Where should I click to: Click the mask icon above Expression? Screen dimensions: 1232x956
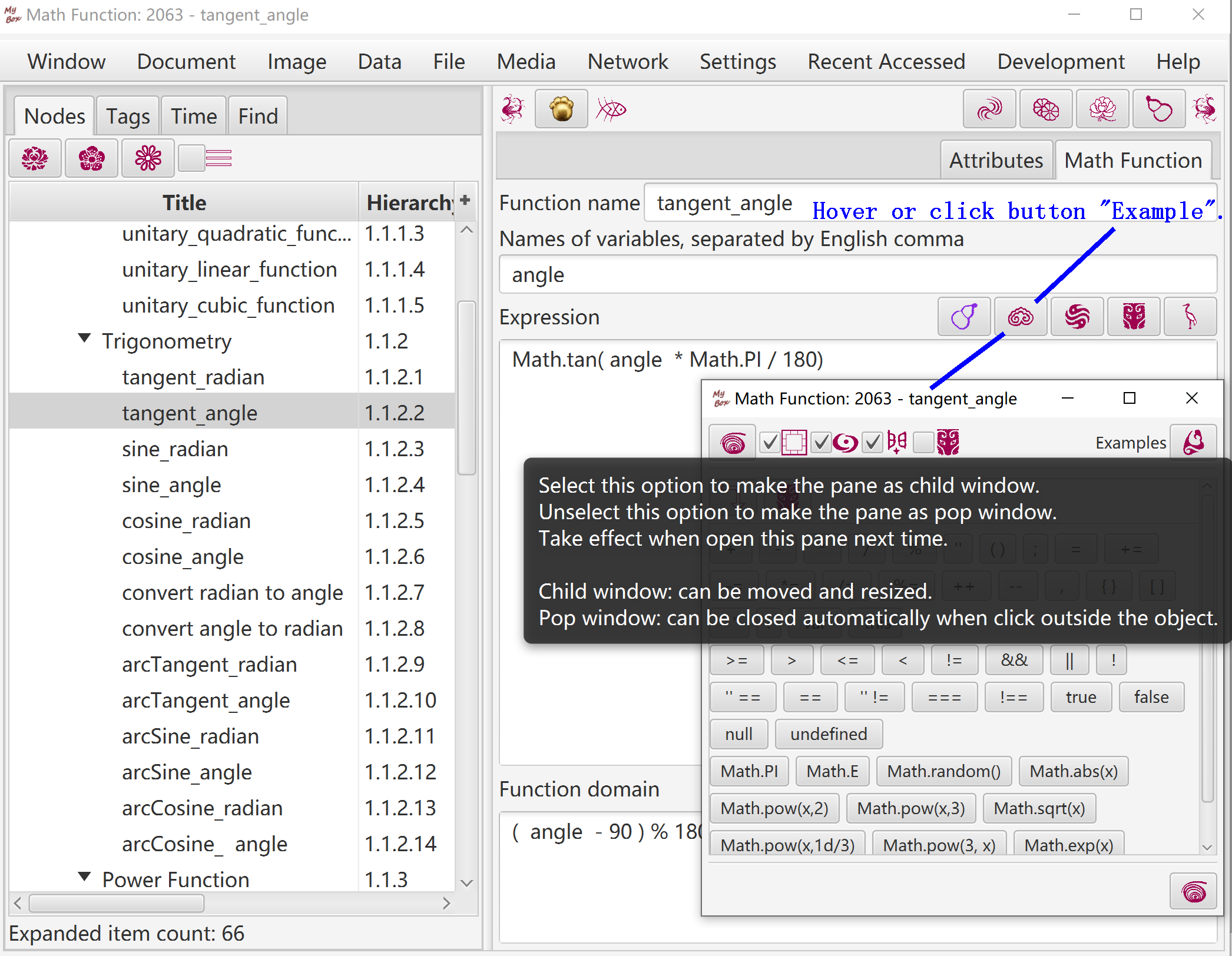pos(1134,317)
